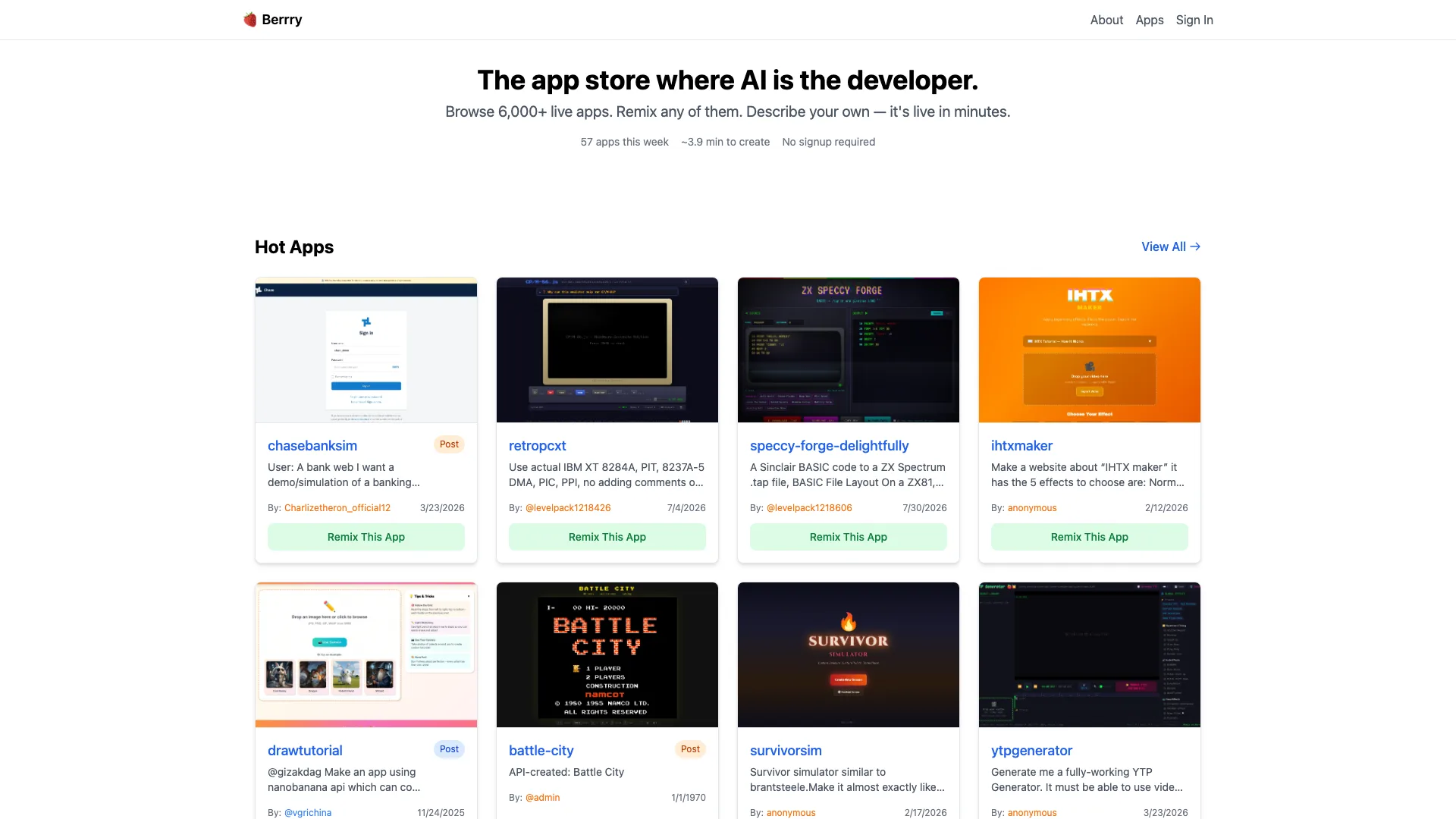Click the date 3/23/2026 on ytpgenerator
1456x819 pixels.
1166,813
